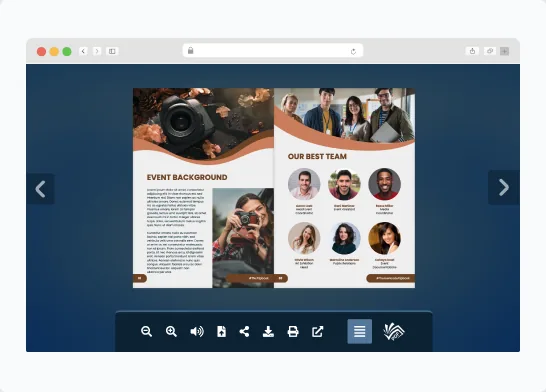Viewport: 546px width, 392px height.
Task: Click the OUR BEST TEAM heading
Action: (x=317, y=156)
